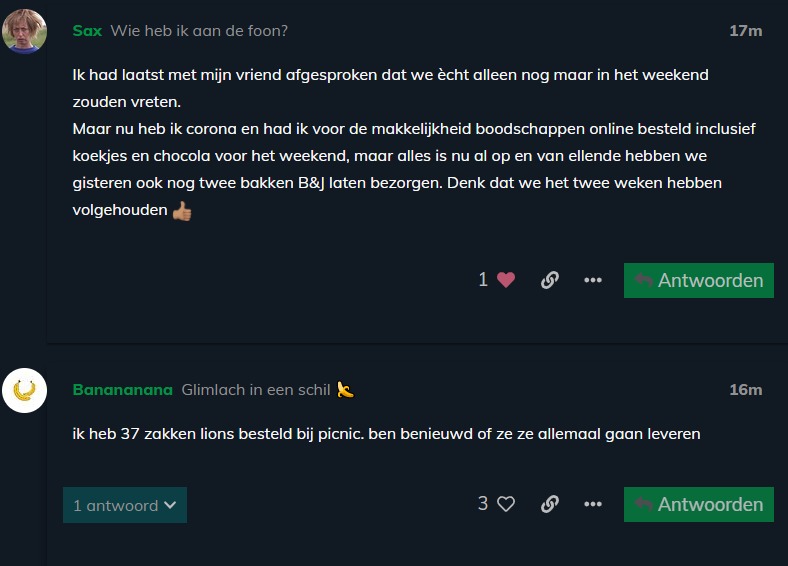This screenshot has width=788, height=566.
Task: Expand the 1 antwoord replies
Action: 125,505
